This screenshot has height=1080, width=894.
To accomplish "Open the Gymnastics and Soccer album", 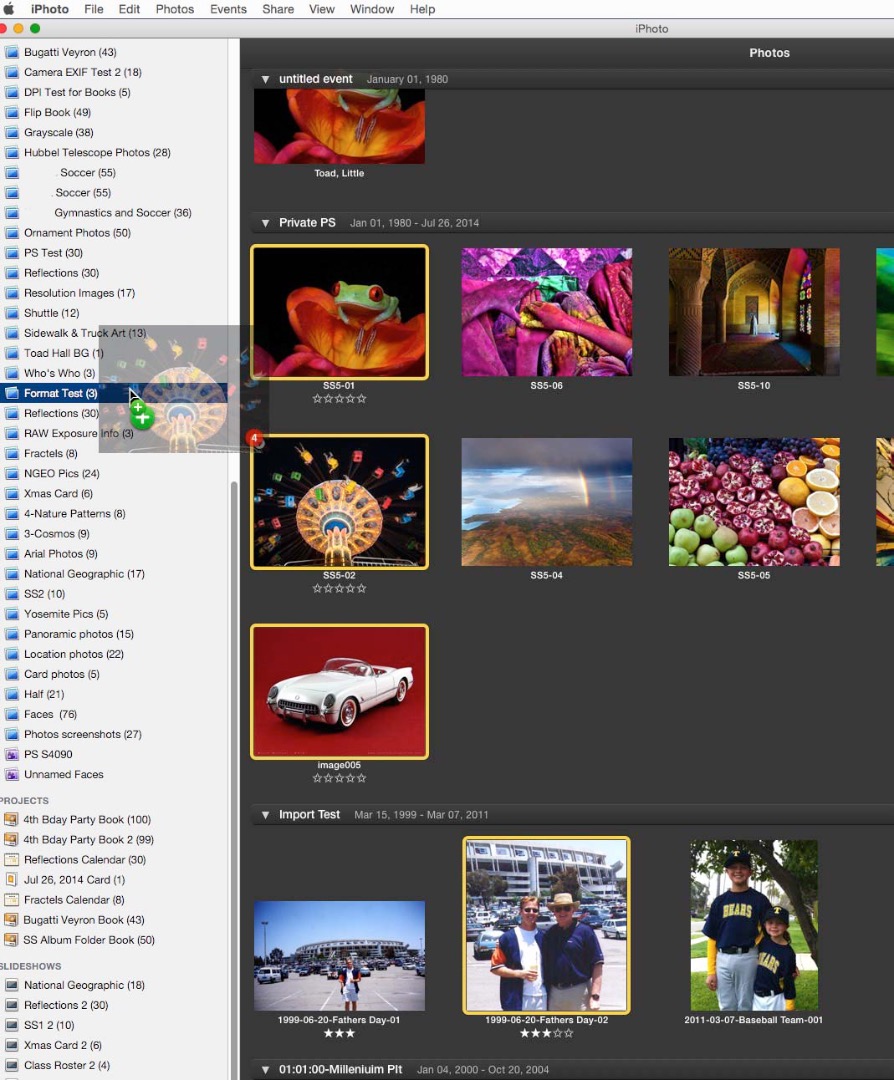I will click(114, 213).
